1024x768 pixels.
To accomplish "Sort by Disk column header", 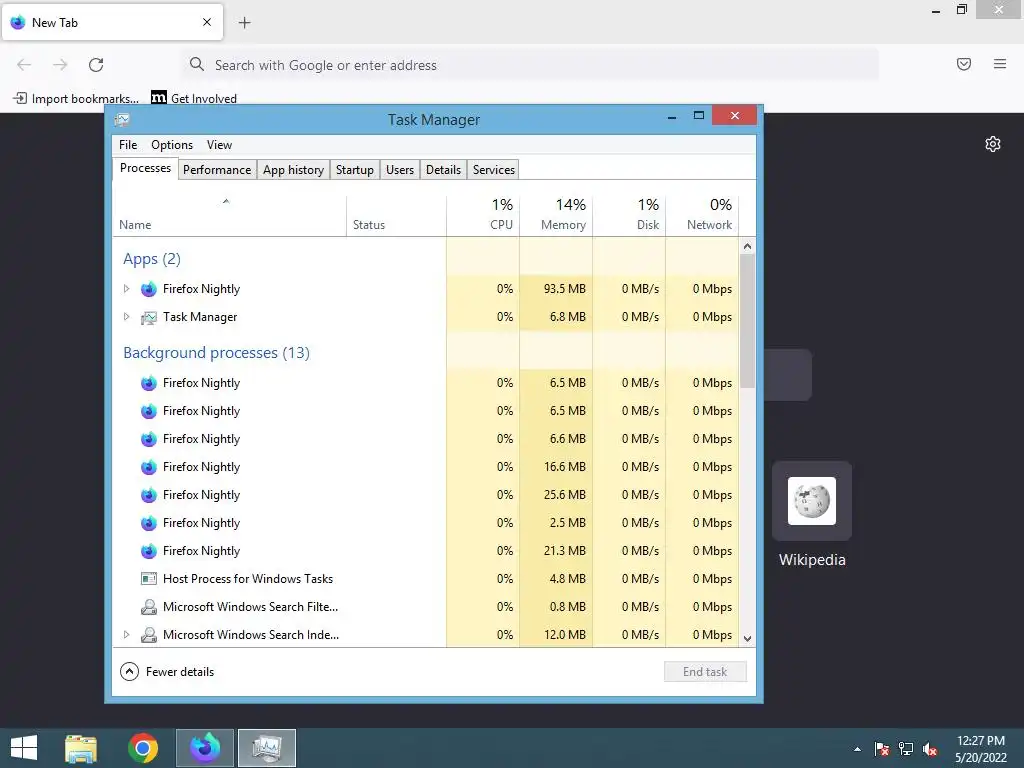I will (x=630, y=216).
